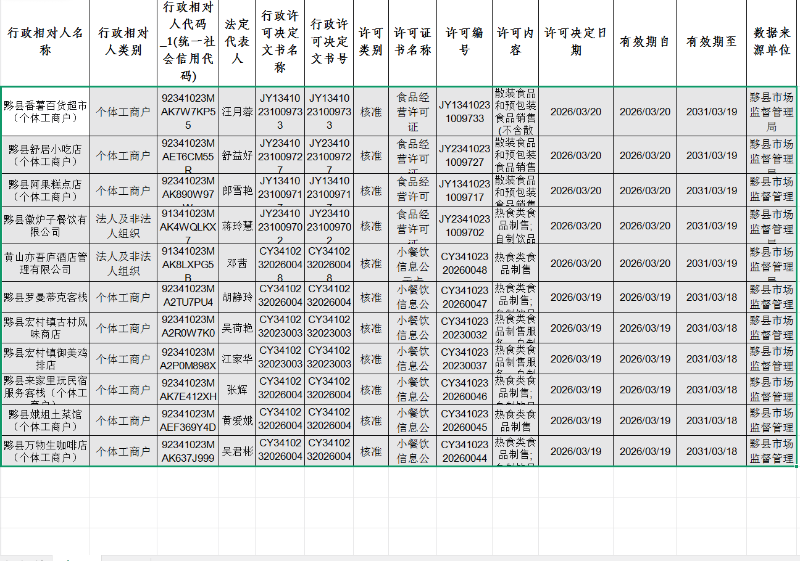Select the 许可证书名称 header cell
The height and width of the screenshot is (561, 800).
pyautogui.click(x=412, y=41)
